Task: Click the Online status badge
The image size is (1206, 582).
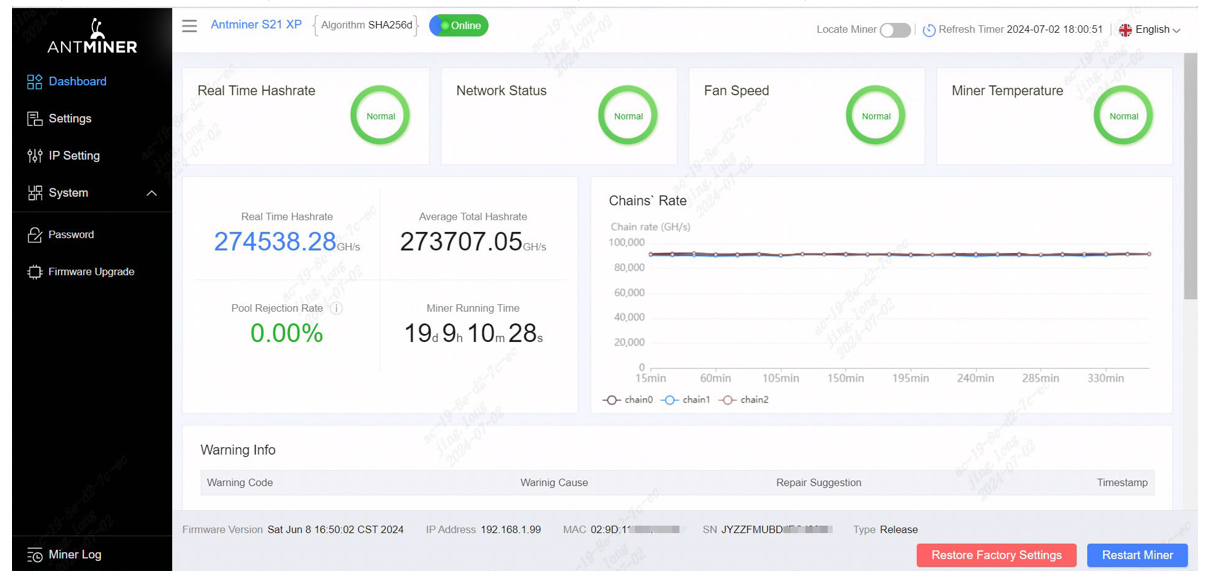Action: click(459, 26)
